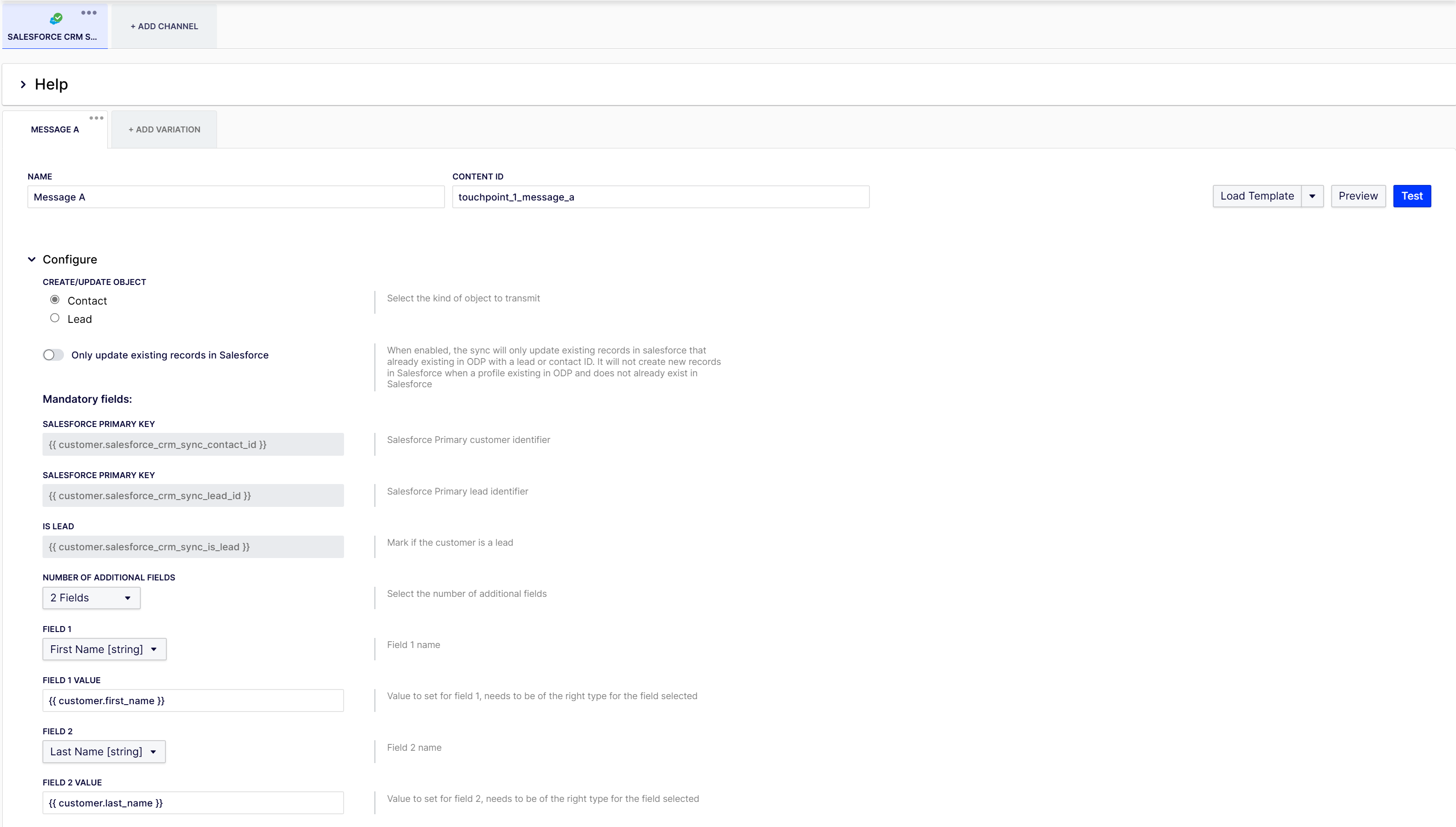Screen dimensions: 1456x827
Task: Click 'Mark if the customer is a lead'
Action: tap(450, 543)
